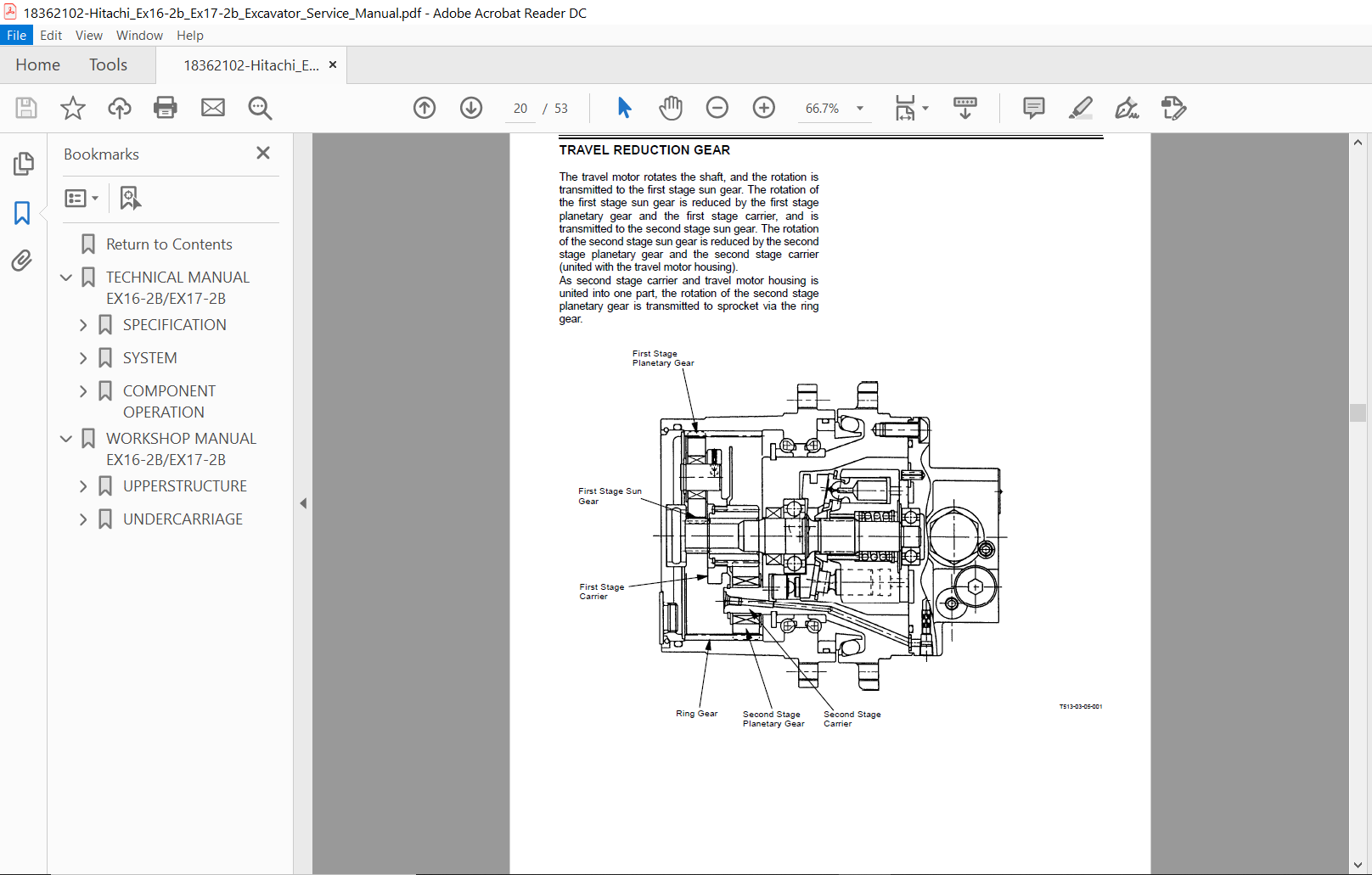The height and width of the screenshot is (875, 1372).
Task: Open bookmark options list dropdown
Action: 82,198
